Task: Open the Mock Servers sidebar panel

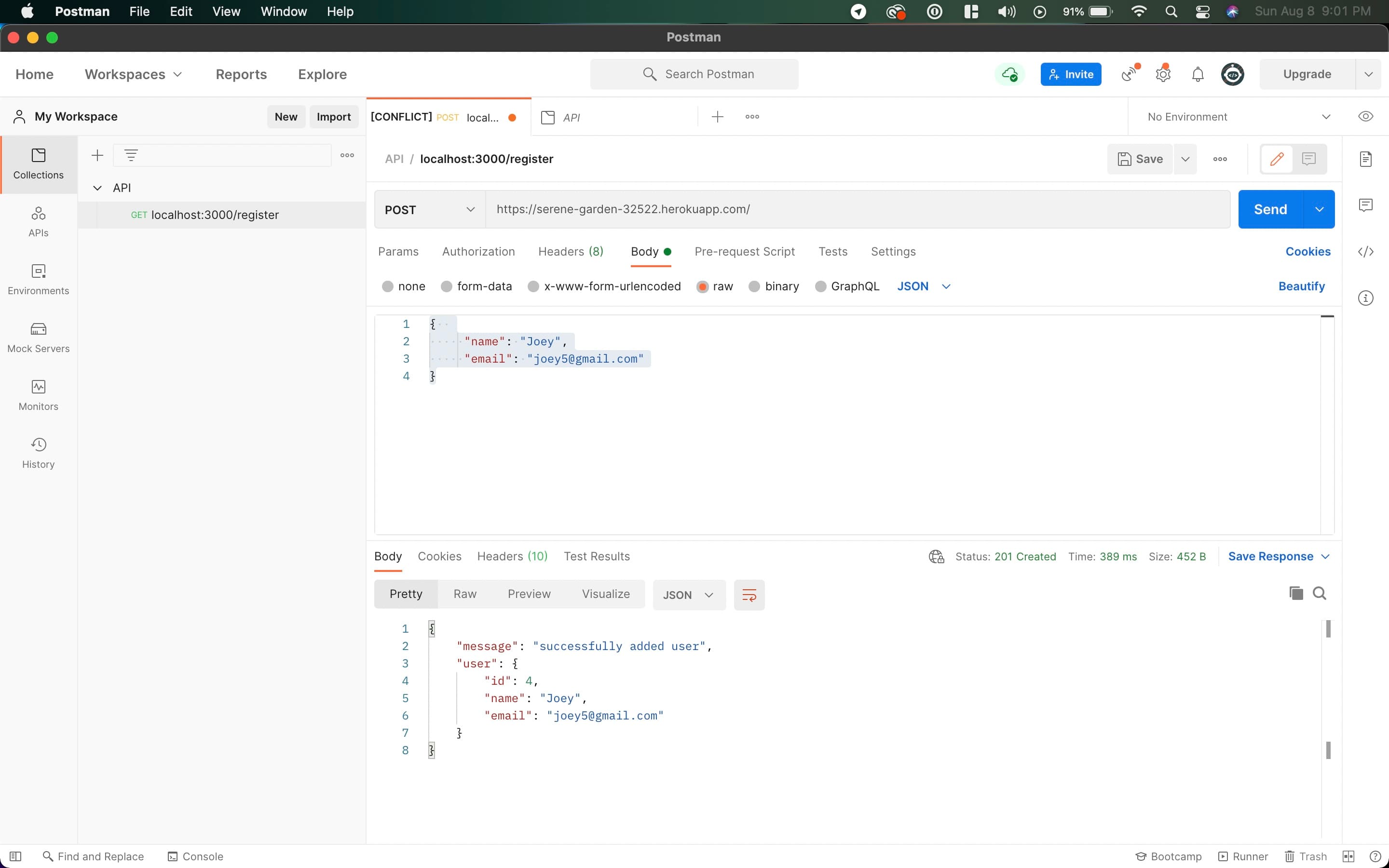Action: pyautogui.click(x=39, y=337)
